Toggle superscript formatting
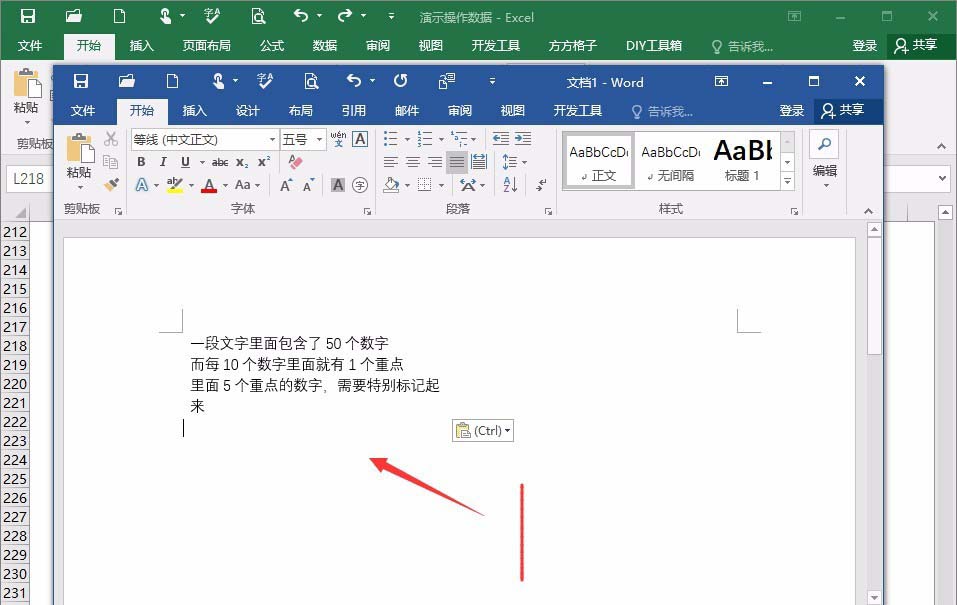Screen dimensions: 957x605 [x=264, y=162]
